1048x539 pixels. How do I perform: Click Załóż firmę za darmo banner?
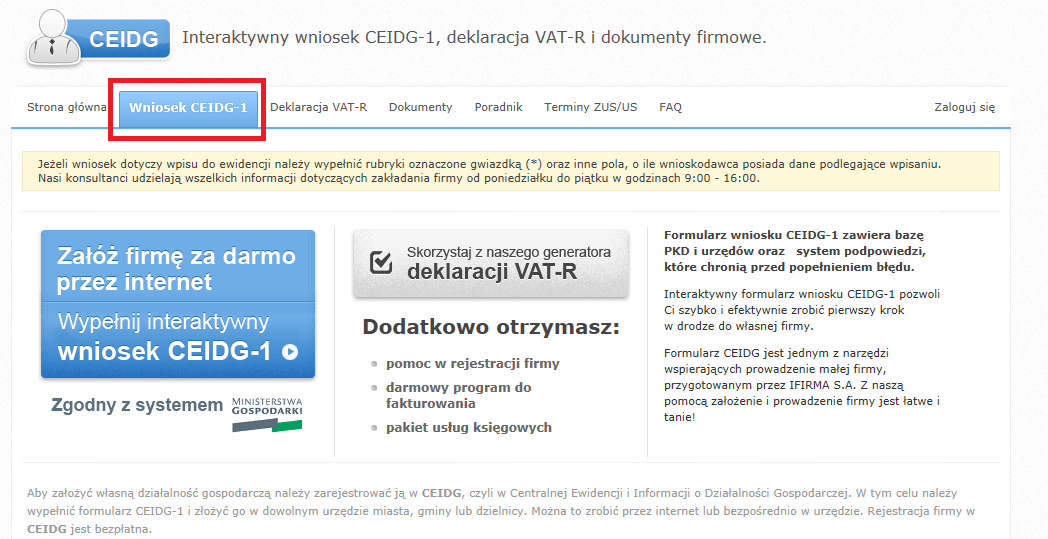pos(178,304)
